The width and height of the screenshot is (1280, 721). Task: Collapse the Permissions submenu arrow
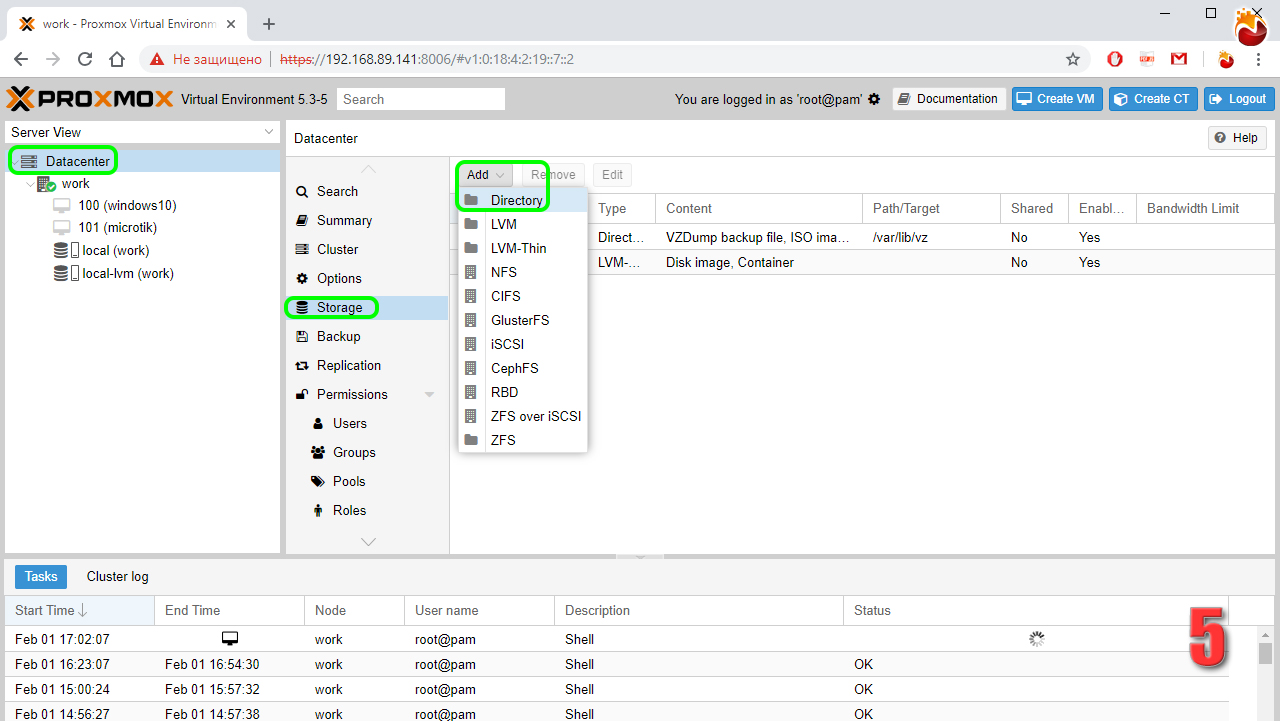(430, 394)
